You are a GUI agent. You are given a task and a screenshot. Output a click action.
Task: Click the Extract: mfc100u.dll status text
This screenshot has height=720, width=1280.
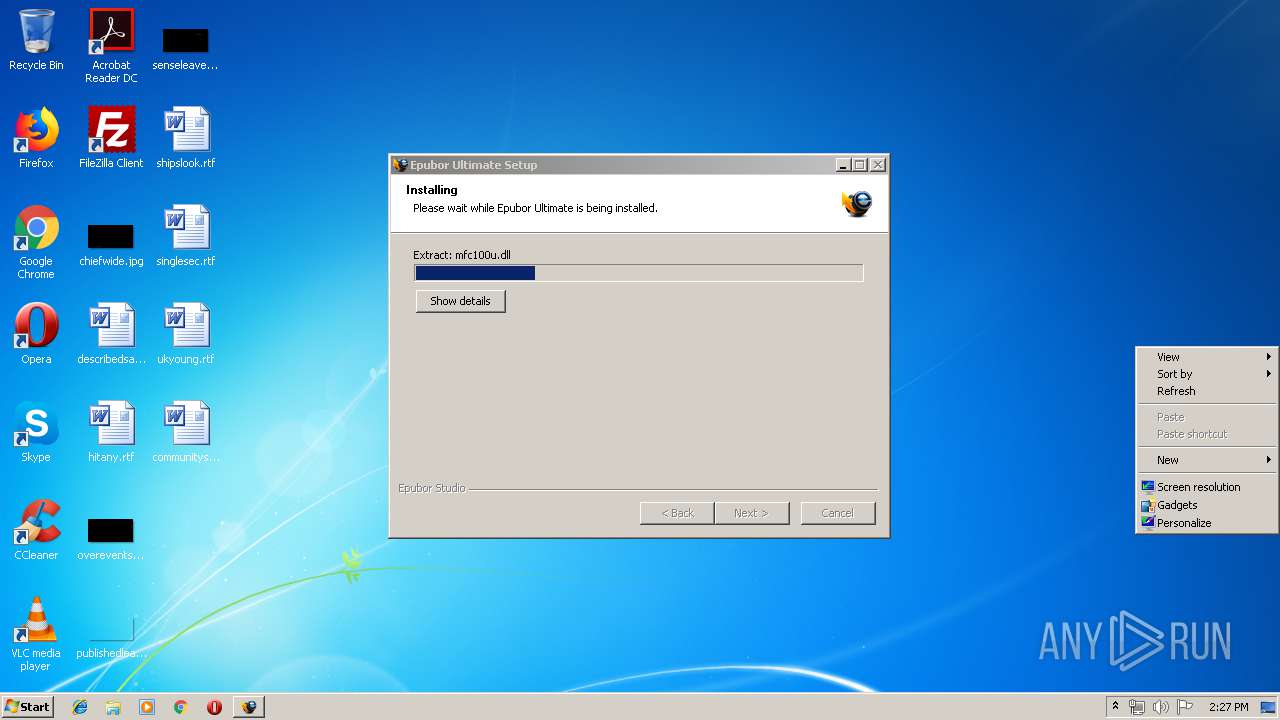coord(462,255)
